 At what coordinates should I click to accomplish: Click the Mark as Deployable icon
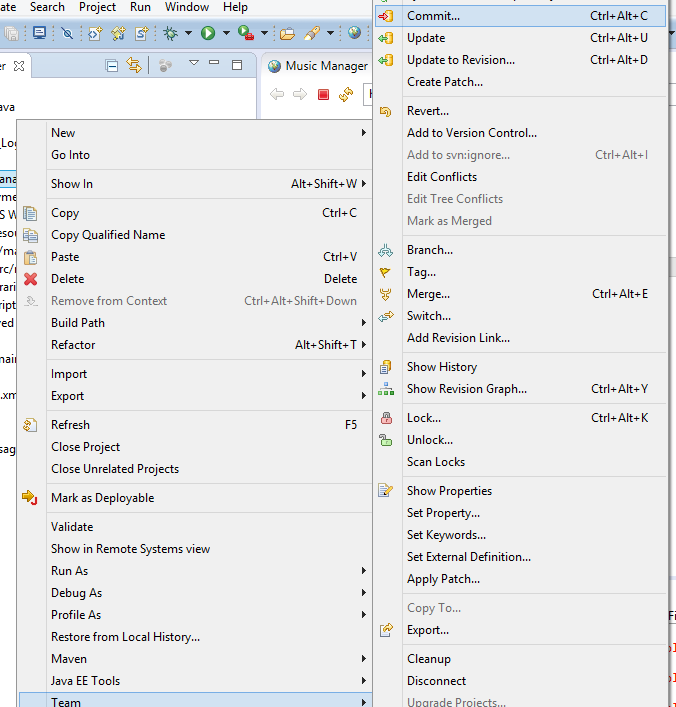point(30,498)
